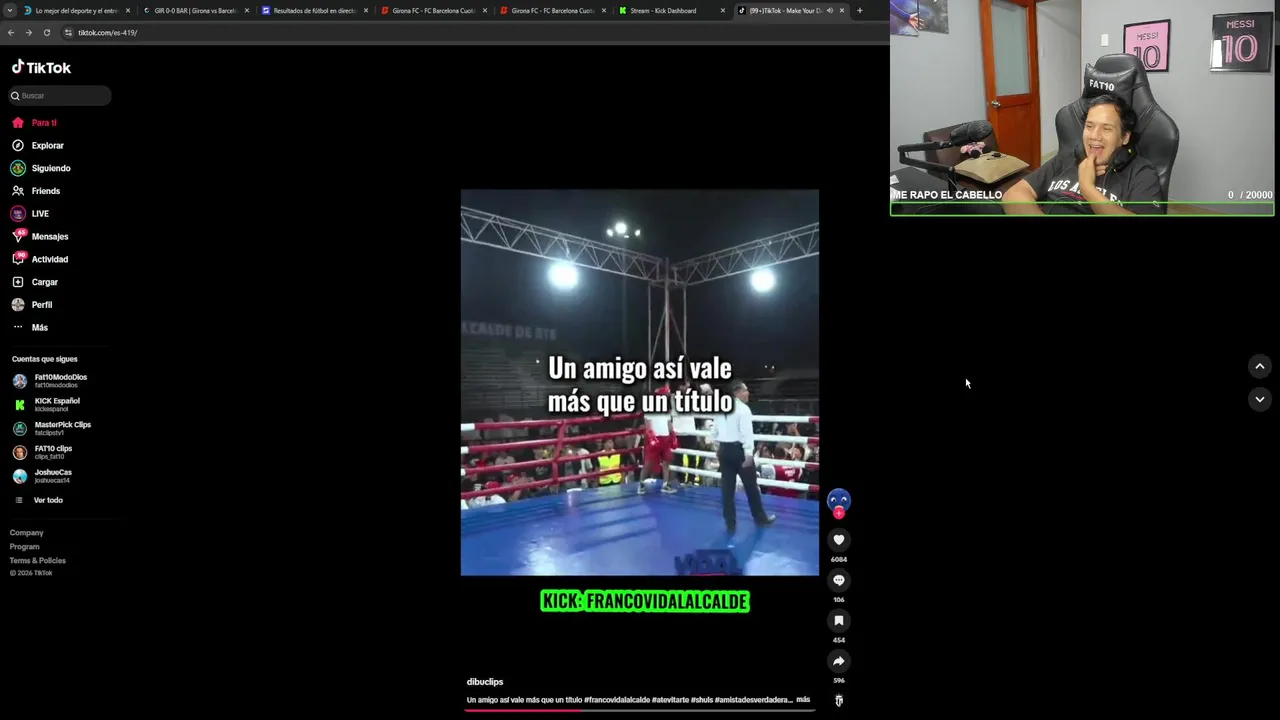Open the Para ti feed
Image resolution: width=1280 pixels, height=720 pixels.
coord(44,123)
